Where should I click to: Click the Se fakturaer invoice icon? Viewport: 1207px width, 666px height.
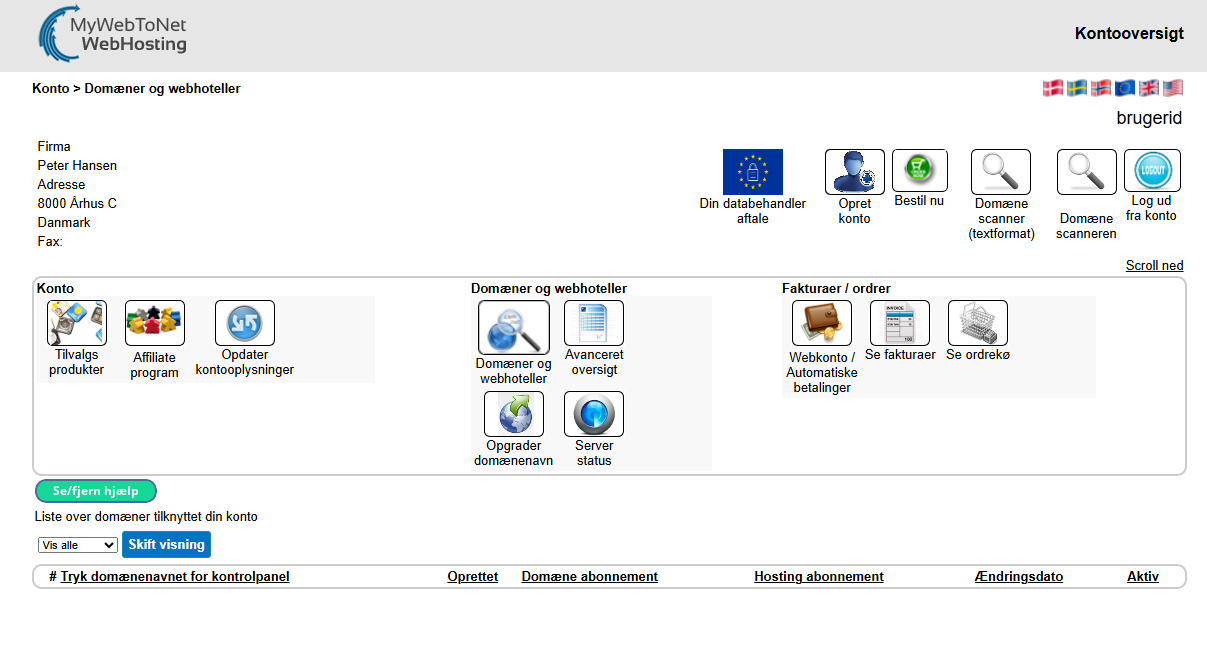click(900, 323)
